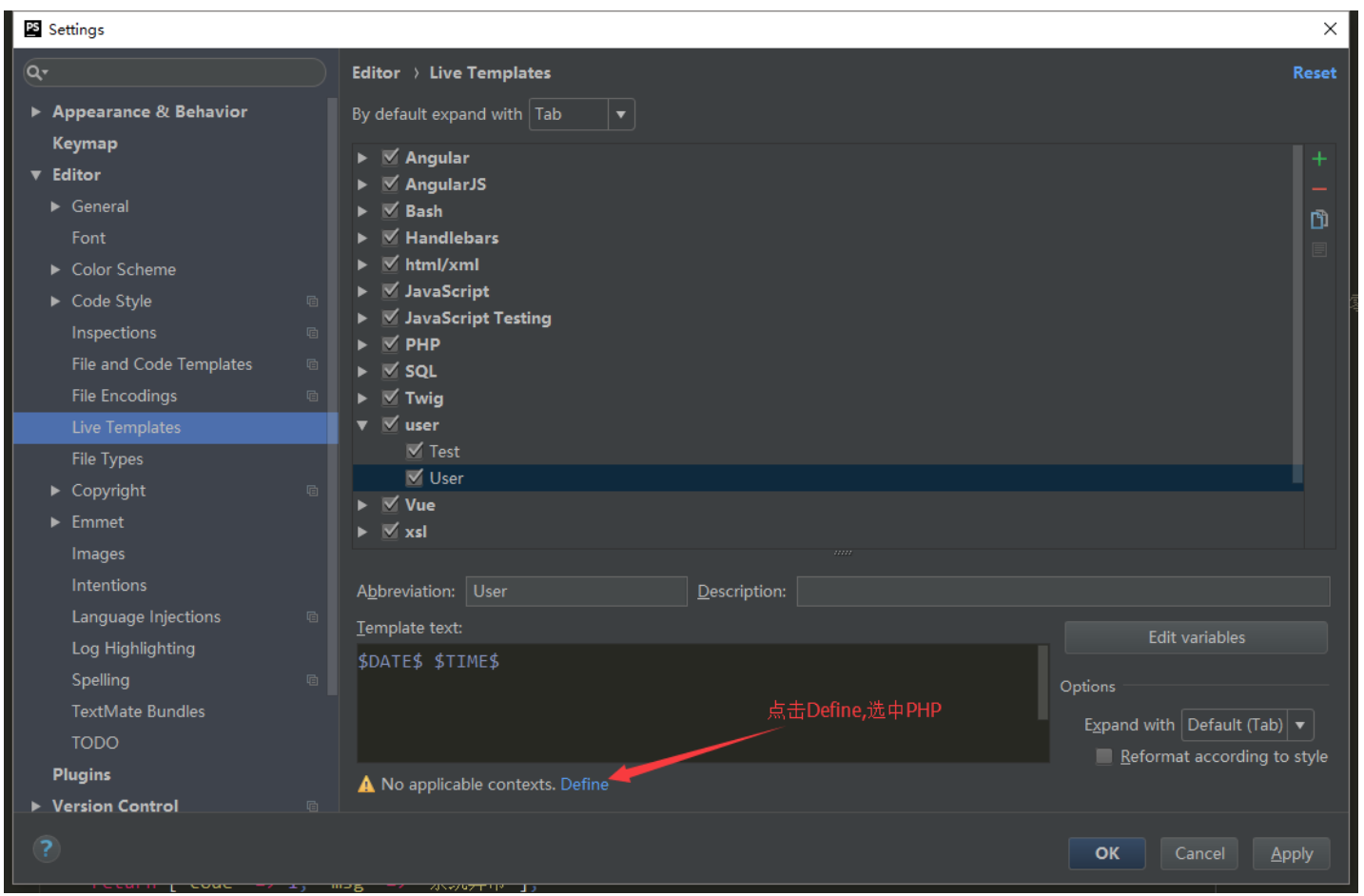Image resolution: width=1364 pixels, height=896 pixels.
Task: Add a new live template with plus icon
Action: tap(1319, 158)
